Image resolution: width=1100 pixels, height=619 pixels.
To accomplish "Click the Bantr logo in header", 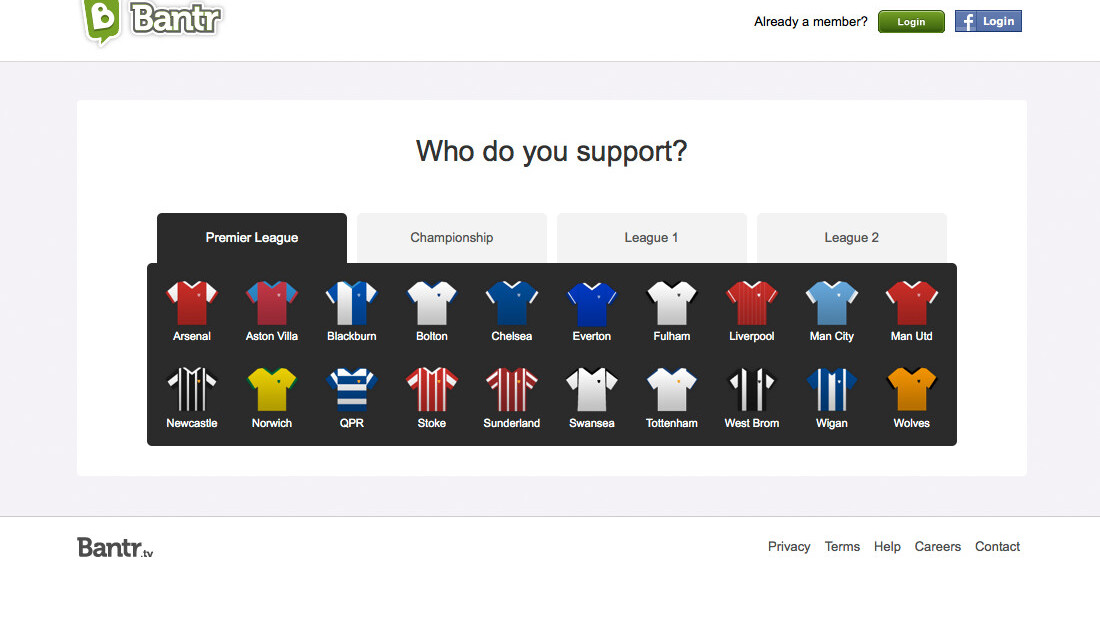I will click(152, 20).
